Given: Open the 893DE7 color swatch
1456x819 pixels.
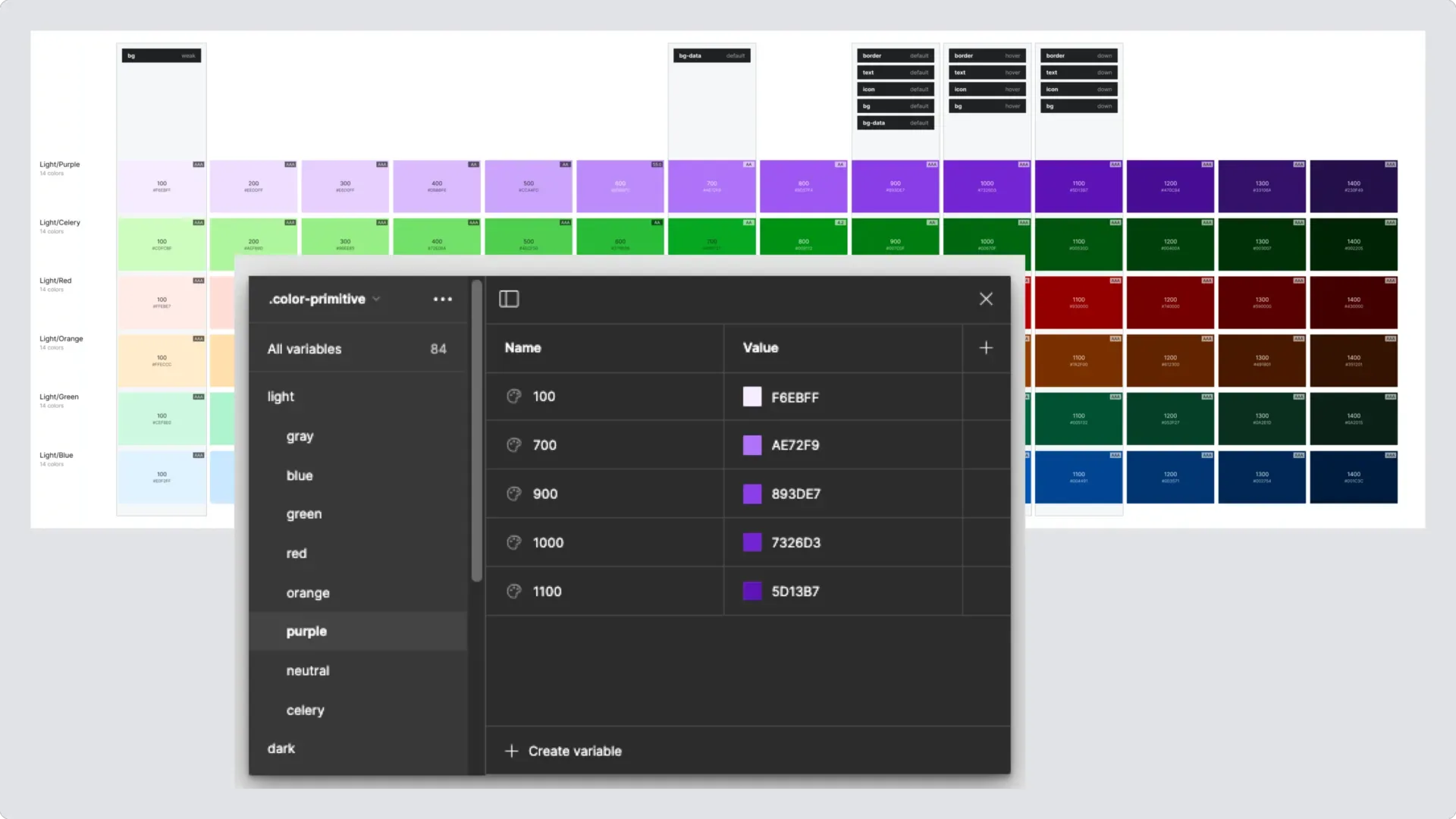Looking at the screenshot, I should point(752,494).
